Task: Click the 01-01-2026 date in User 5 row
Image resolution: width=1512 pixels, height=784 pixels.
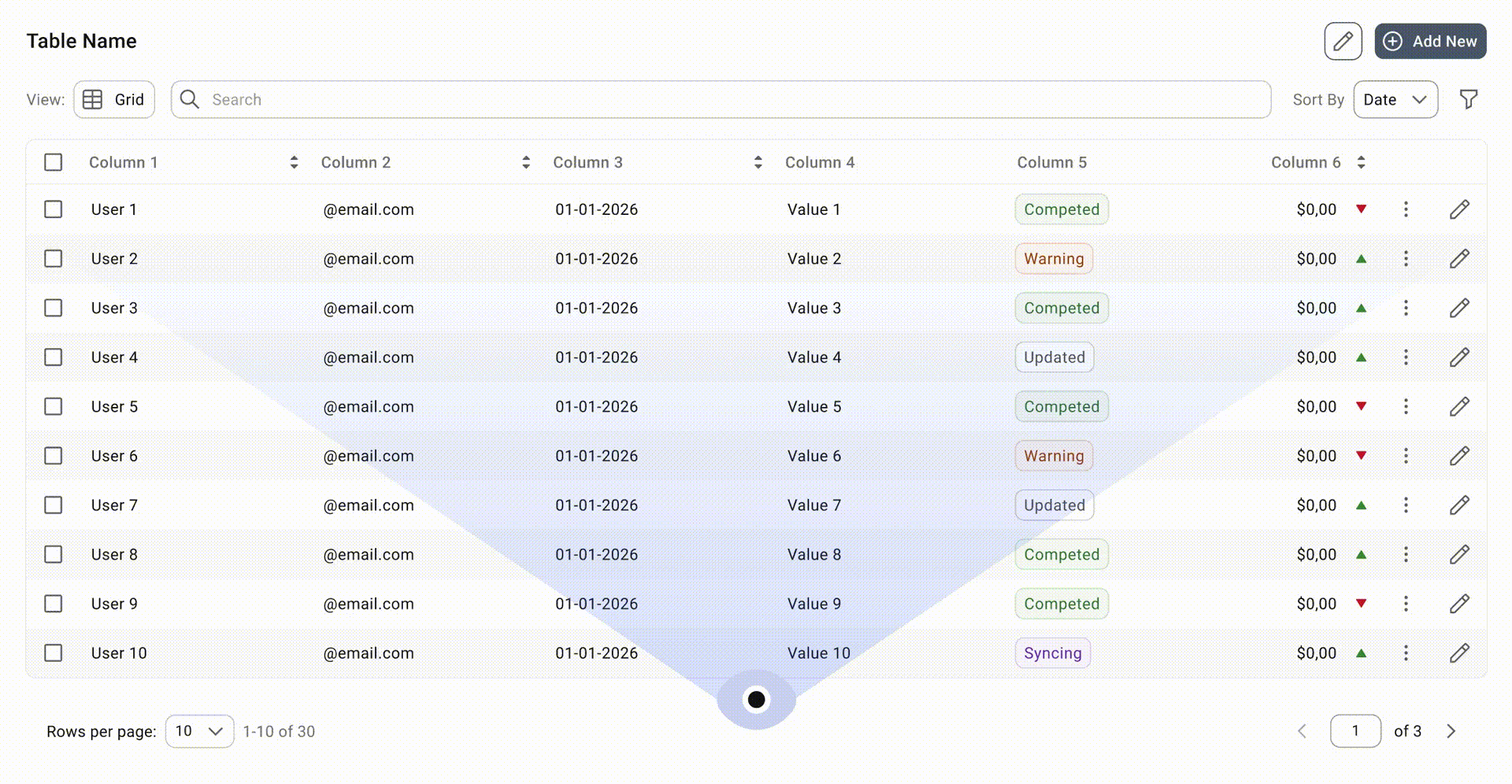Action: (x=596, y=406)
